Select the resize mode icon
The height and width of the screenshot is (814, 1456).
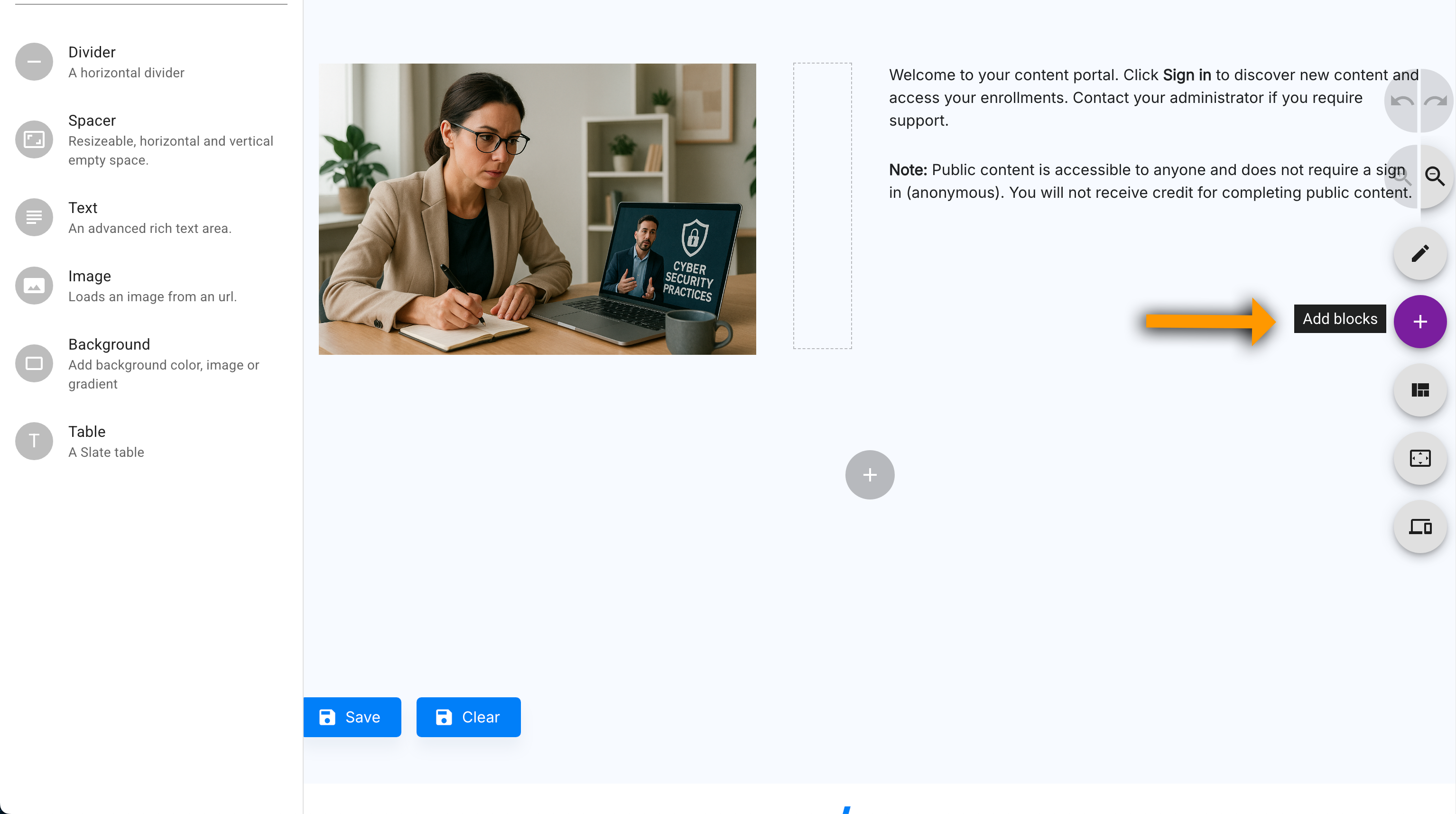[1419, 458]
